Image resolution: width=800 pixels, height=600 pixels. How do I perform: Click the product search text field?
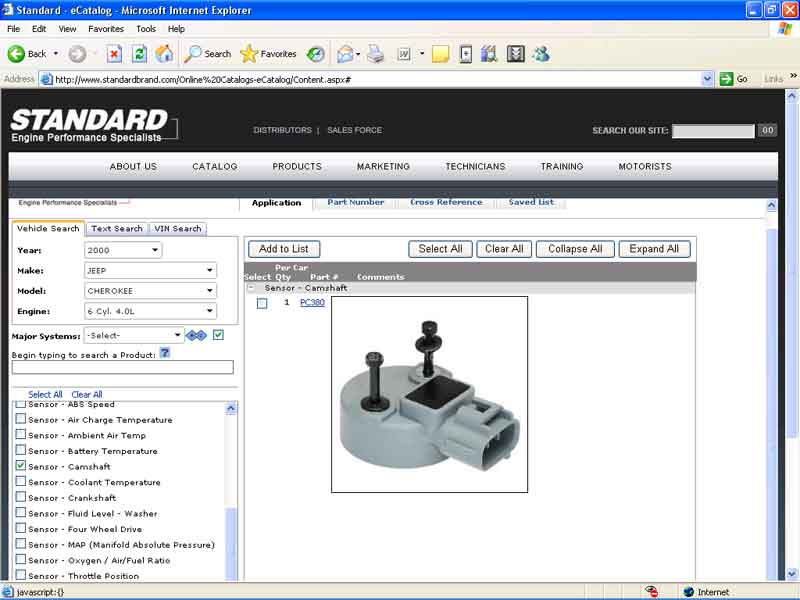(x=122, y=367)
